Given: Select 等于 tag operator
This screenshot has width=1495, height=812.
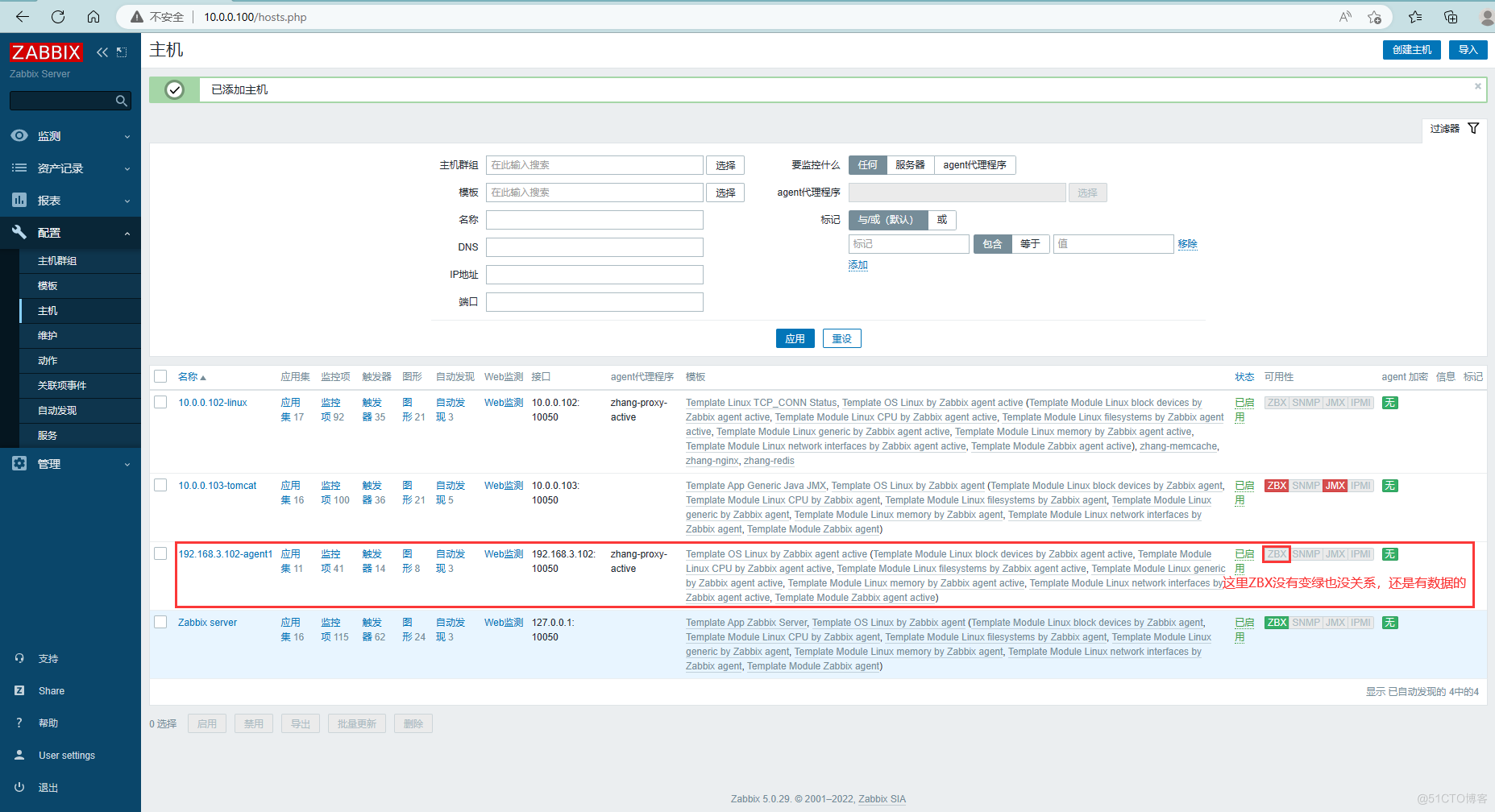Looking at the screenshot, I should (x=1030, y=244).
